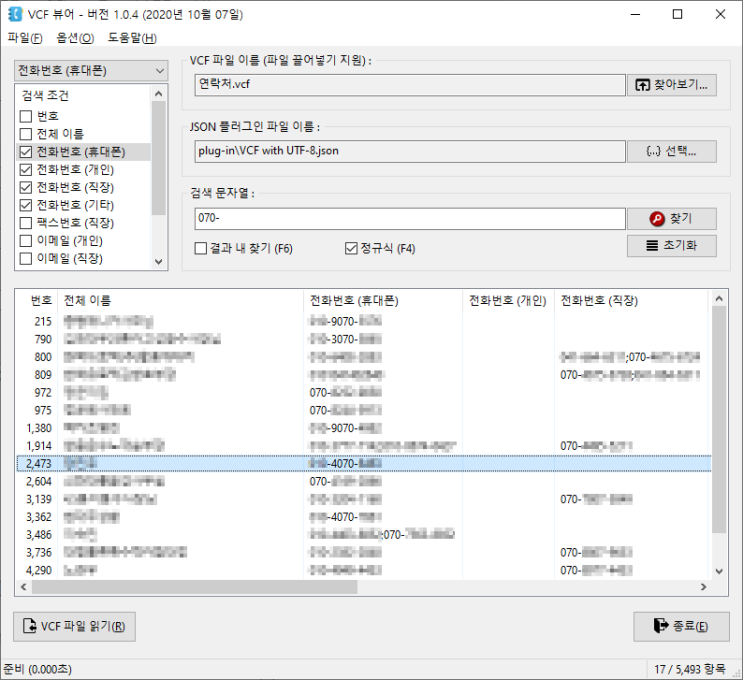This screenshot has height=680, width=743.
Task: Select result row number 3,139
Action: 363,499
